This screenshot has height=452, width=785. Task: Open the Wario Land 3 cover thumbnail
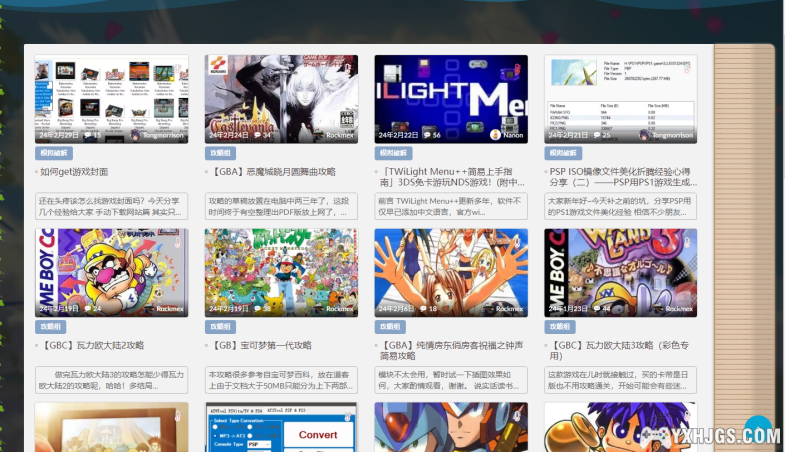620,268
